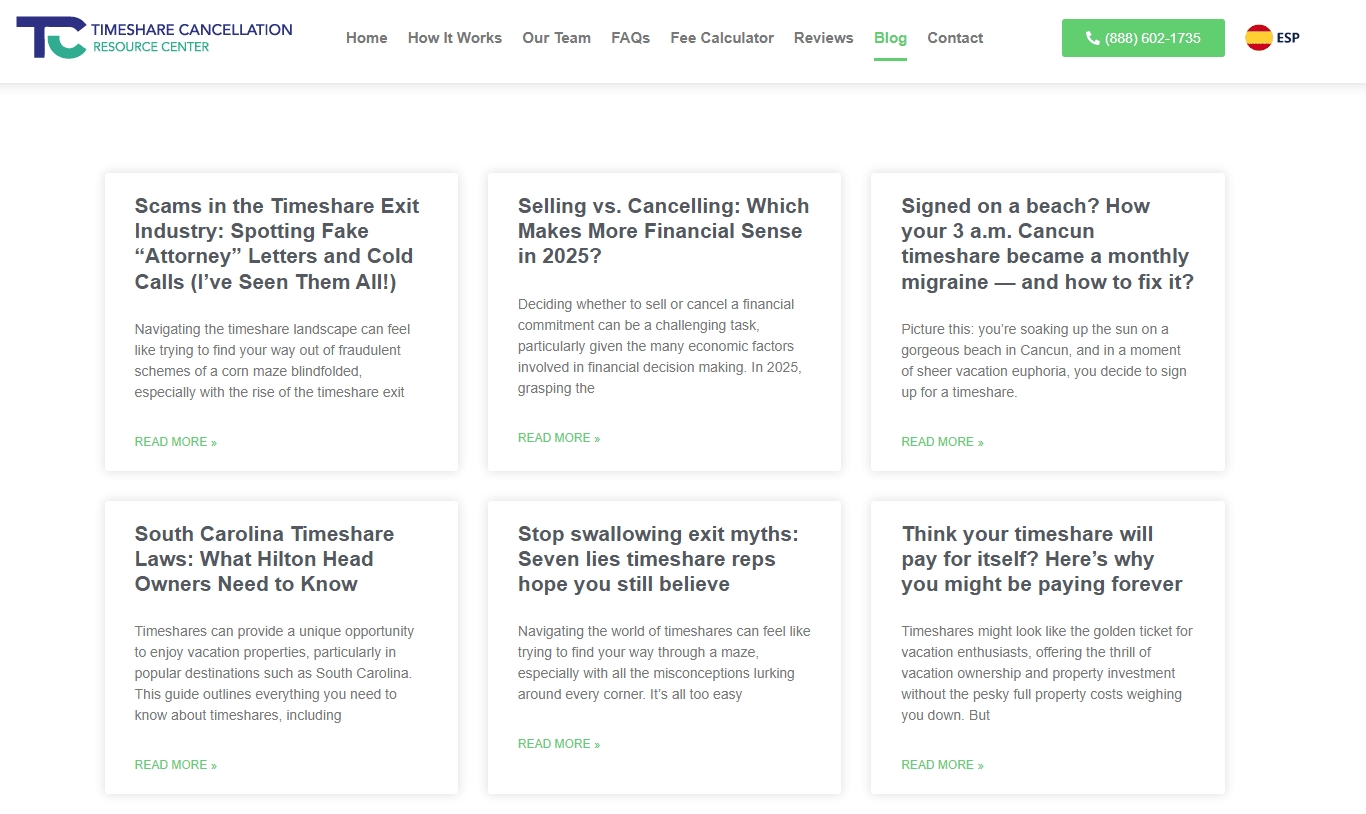Open the Fee Calculator page
This screenshot has height=814, width=1366.
(722, 38)
